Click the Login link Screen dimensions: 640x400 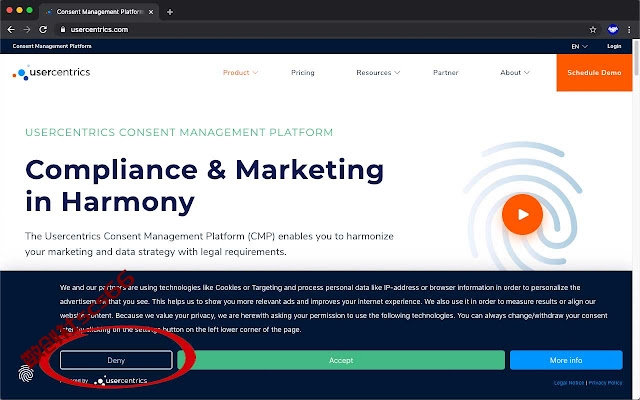(614, 46)
